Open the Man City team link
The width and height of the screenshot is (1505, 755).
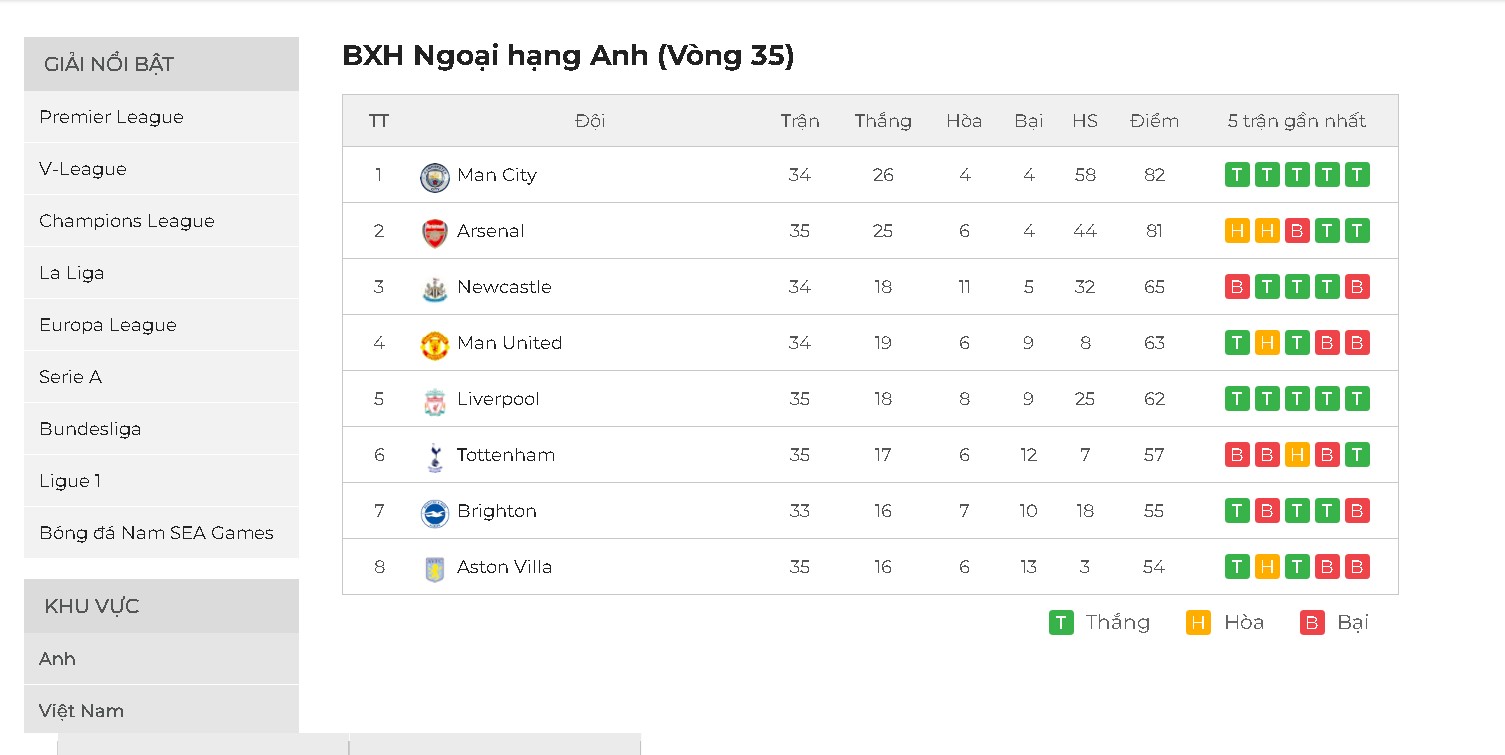497,175
